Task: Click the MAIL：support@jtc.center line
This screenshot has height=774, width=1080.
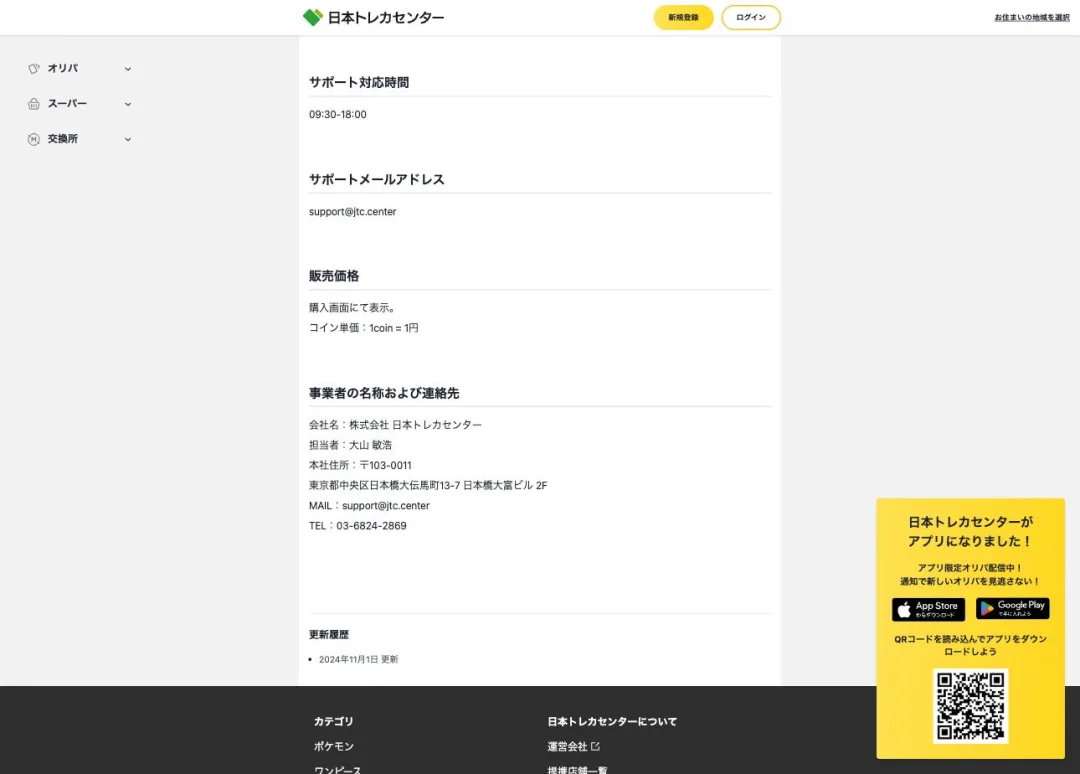Action: pyautogui.click(x=369, y=505)
